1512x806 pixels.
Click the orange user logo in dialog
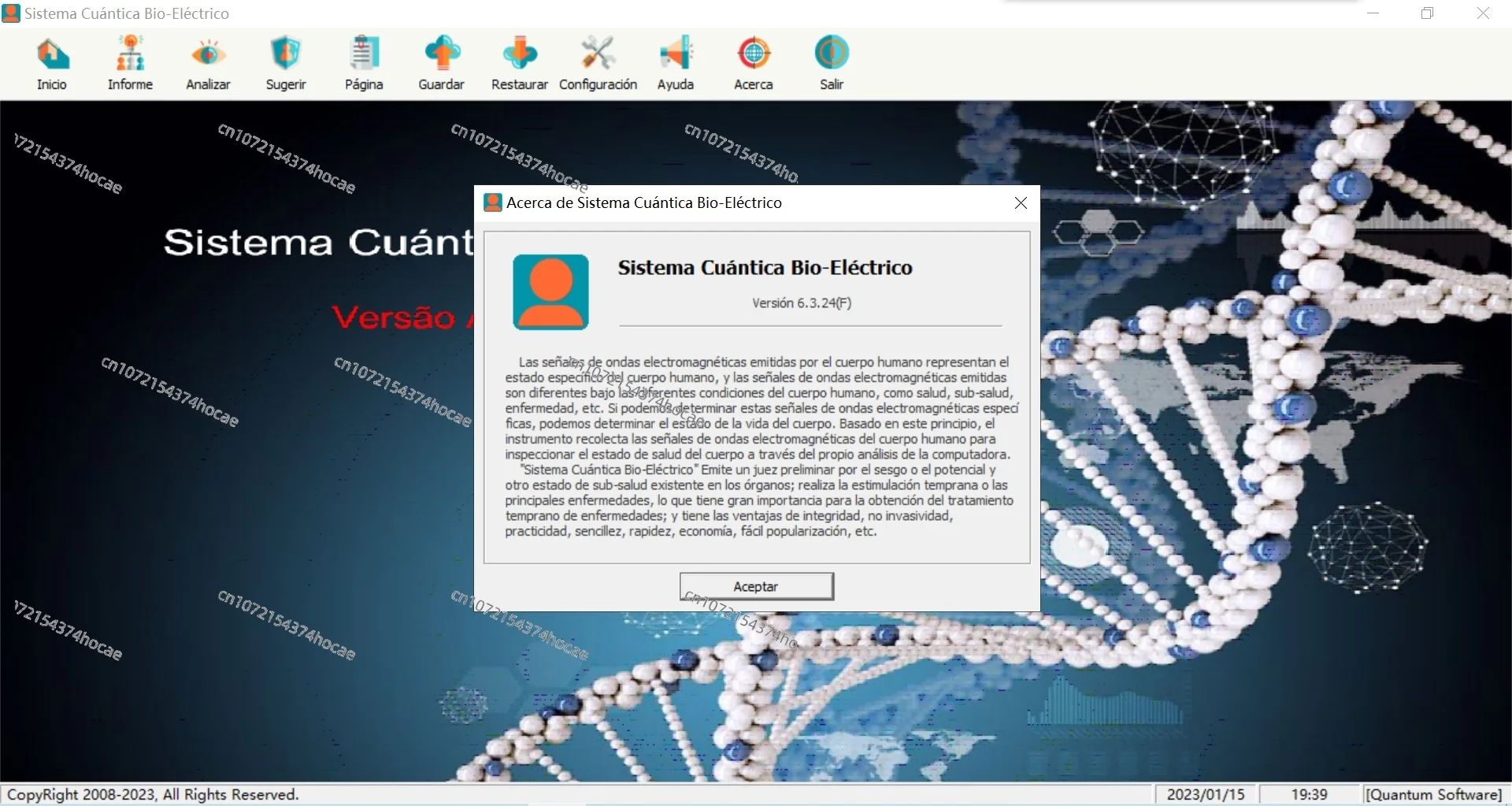click(x=550, y=292)
